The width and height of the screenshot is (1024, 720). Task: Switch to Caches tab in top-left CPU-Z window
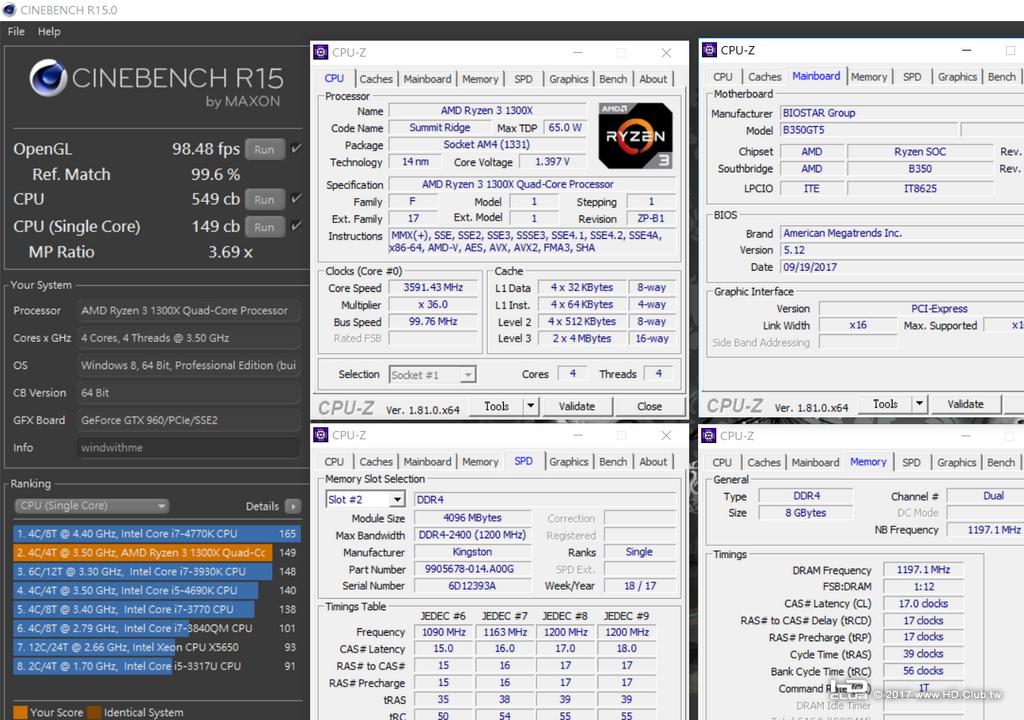pyautogui.click(x=376, y=79)
